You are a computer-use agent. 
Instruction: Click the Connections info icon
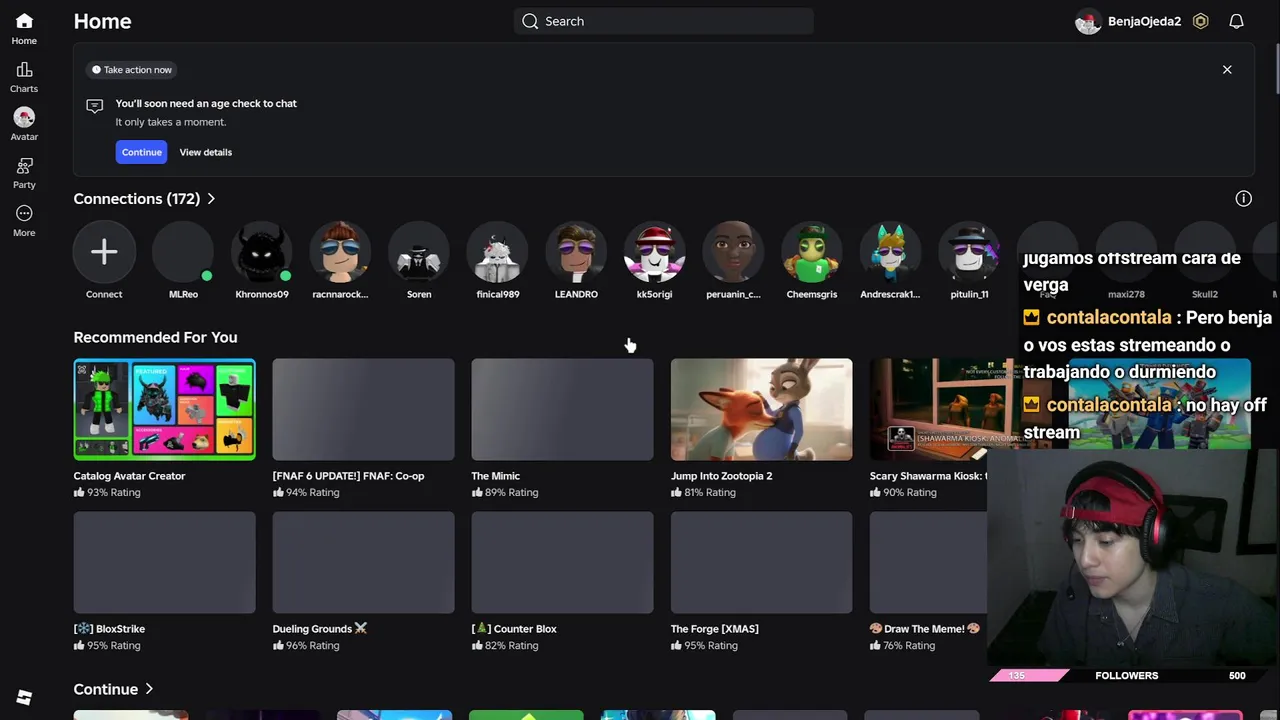(x=1243, y=199)
